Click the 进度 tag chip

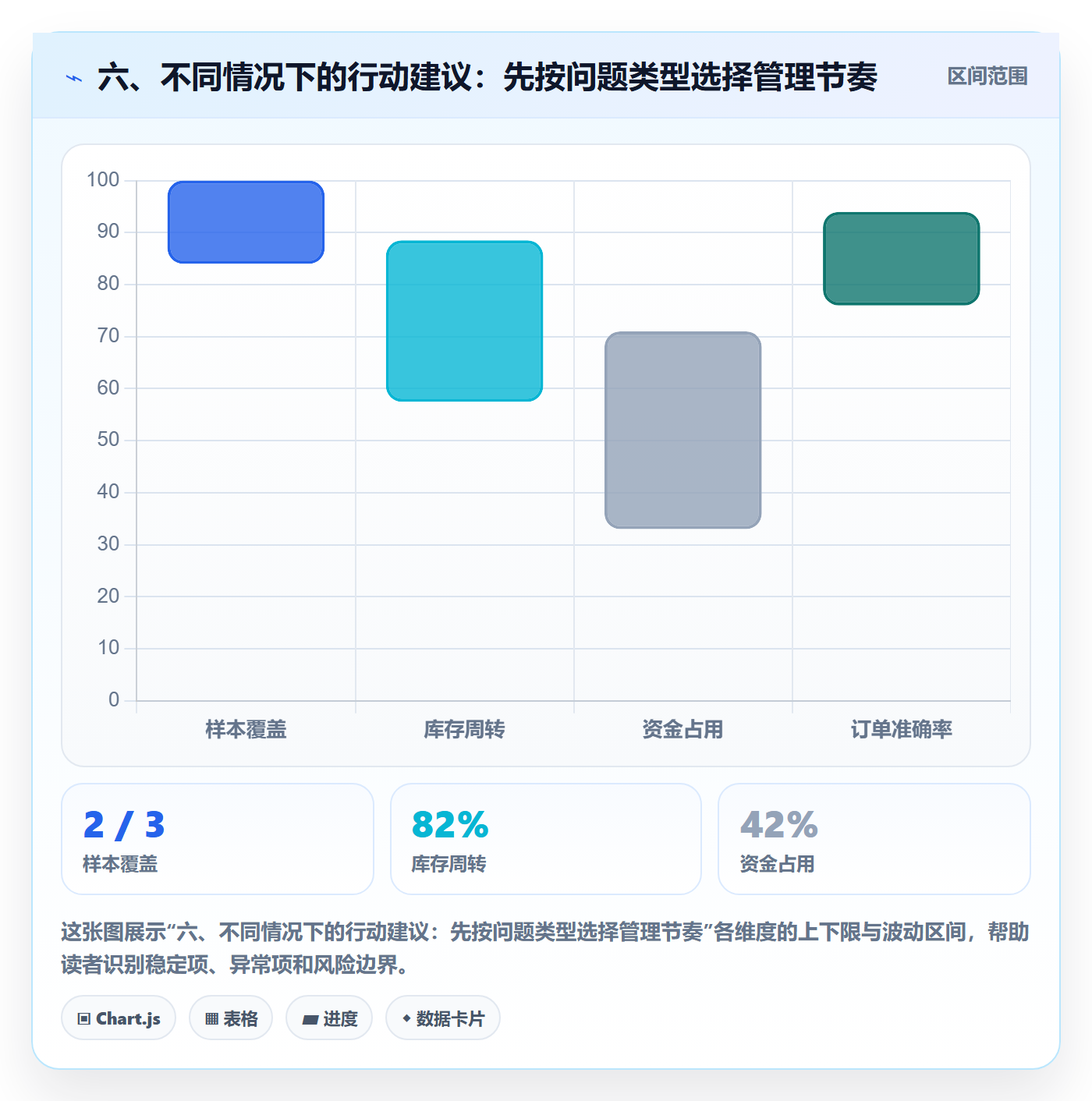coord(329,1018)
